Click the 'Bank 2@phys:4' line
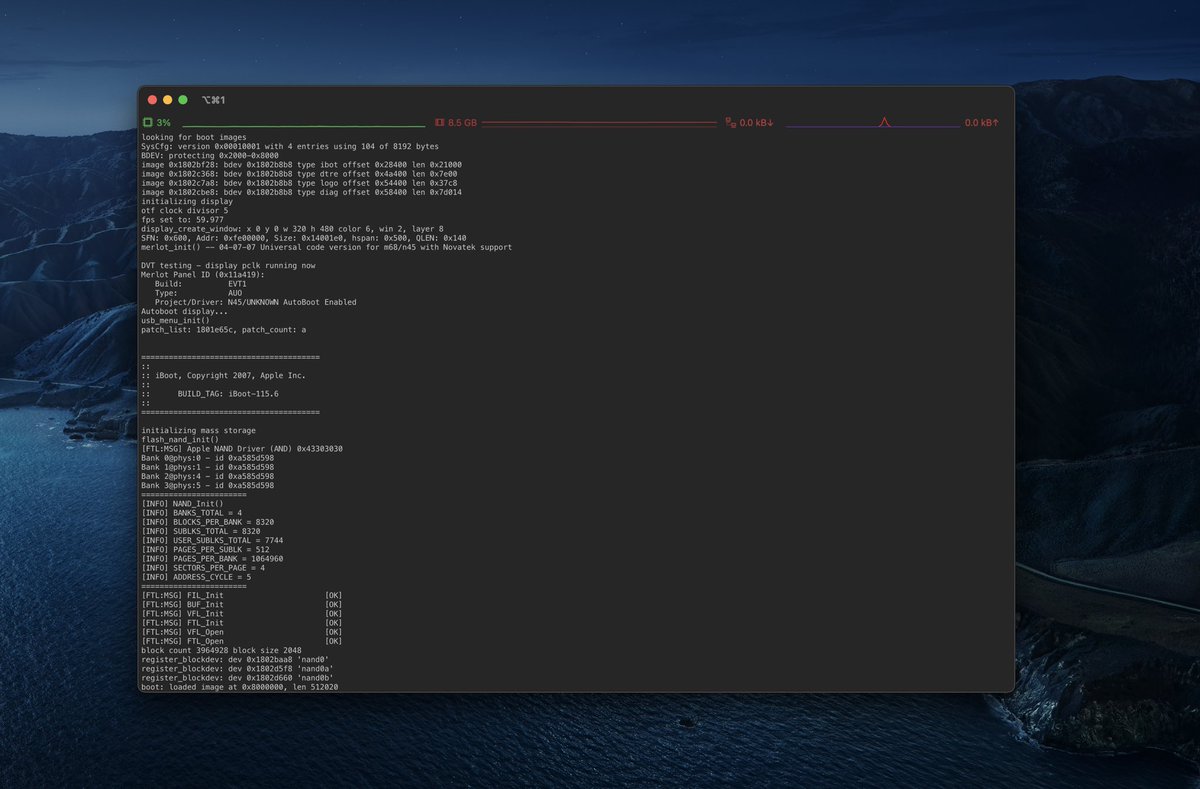 point(208,475)
